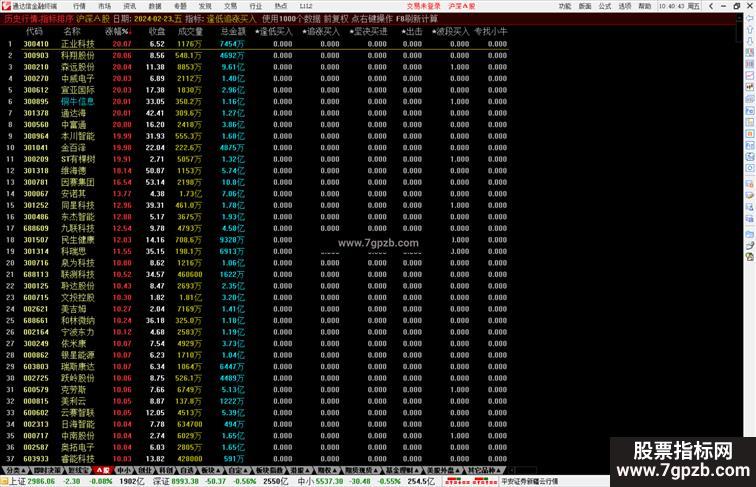Select stock row 睿能科技
Image resolution: width=756 pixels, height=487 pixels.
click(x=254, y=459)
